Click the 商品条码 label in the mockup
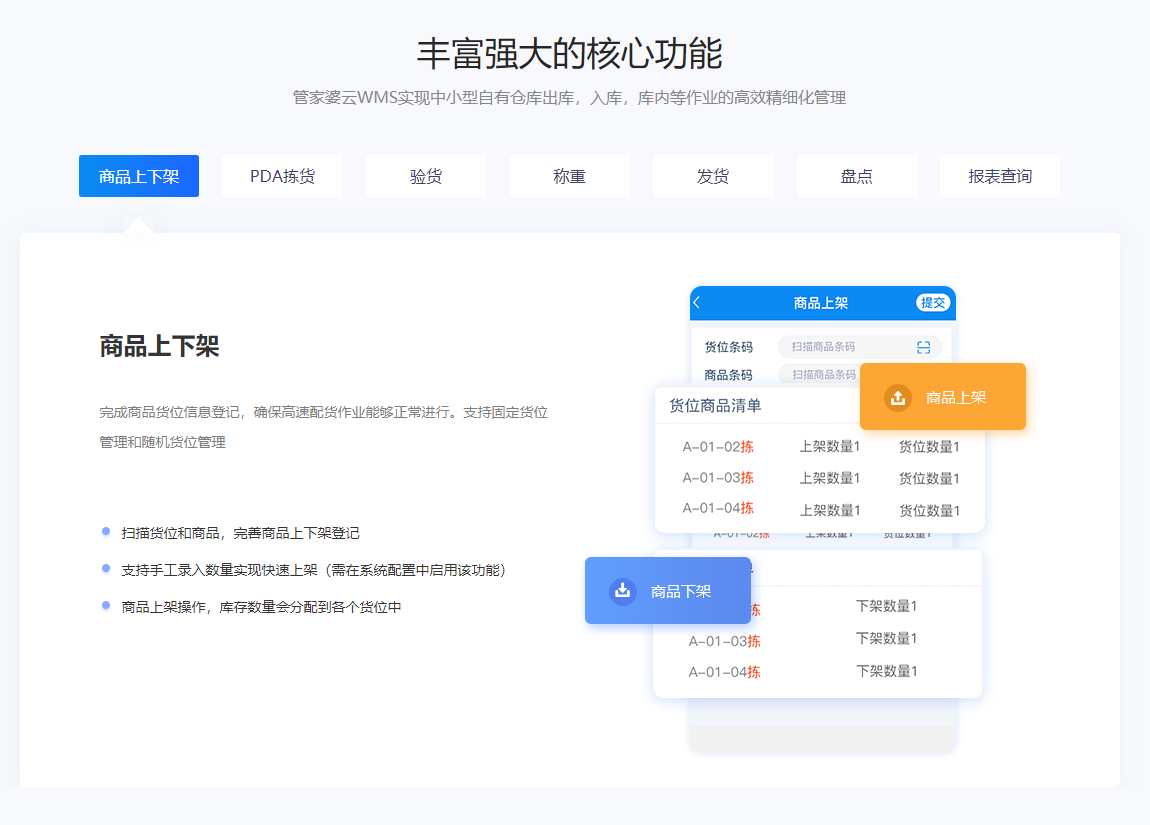The image size is (1150, 825). (728, 375)
